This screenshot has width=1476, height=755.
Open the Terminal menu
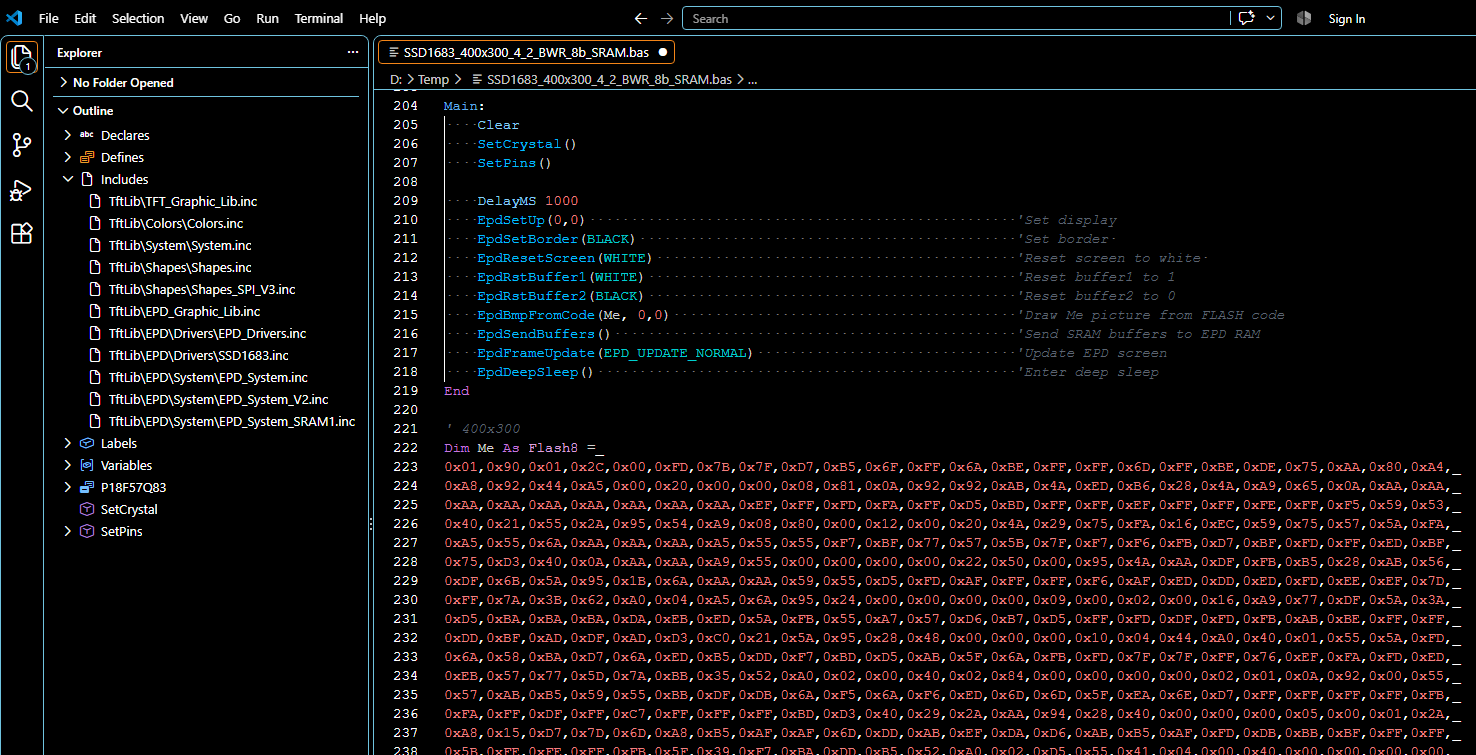pos(319,18)
